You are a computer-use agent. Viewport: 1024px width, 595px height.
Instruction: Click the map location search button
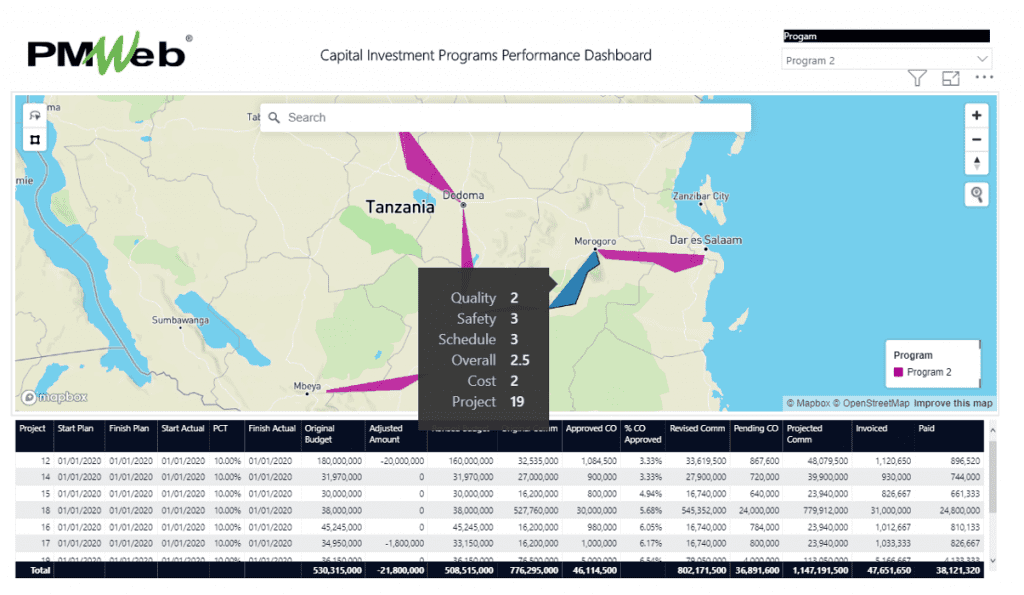[976, 194]
